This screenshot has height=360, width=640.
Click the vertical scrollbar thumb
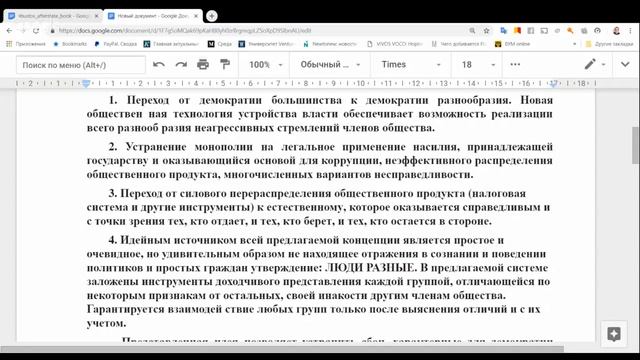[x=635, y=145]
